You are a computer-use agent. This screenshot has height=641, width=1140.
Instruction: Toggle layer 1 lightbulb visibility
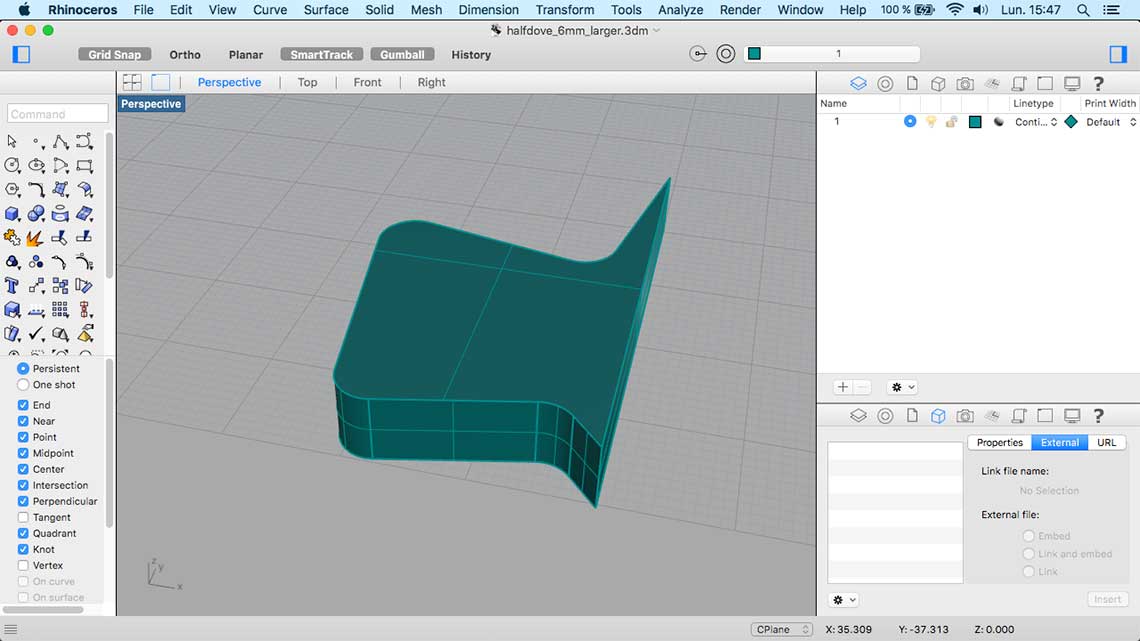pos(931,122)
